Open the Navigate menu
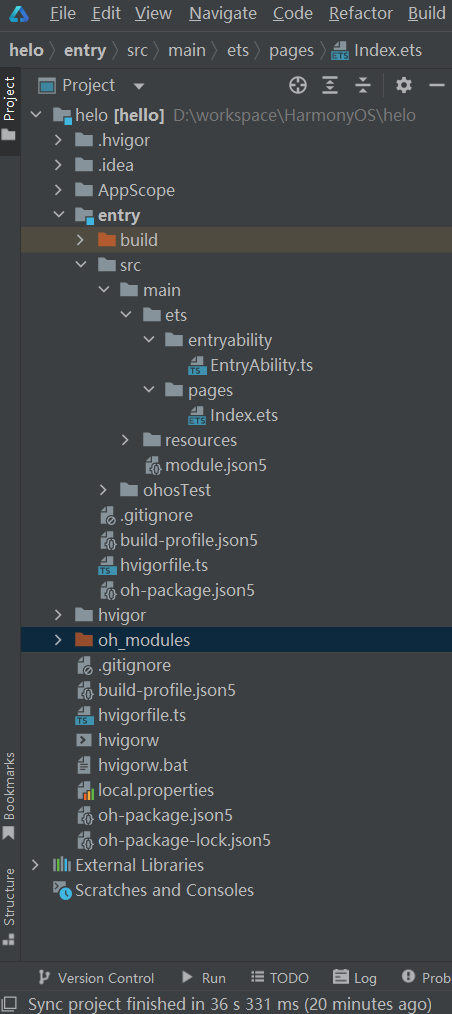The image size is (452, 1014). pyautogui.click(x=222, y=14)
